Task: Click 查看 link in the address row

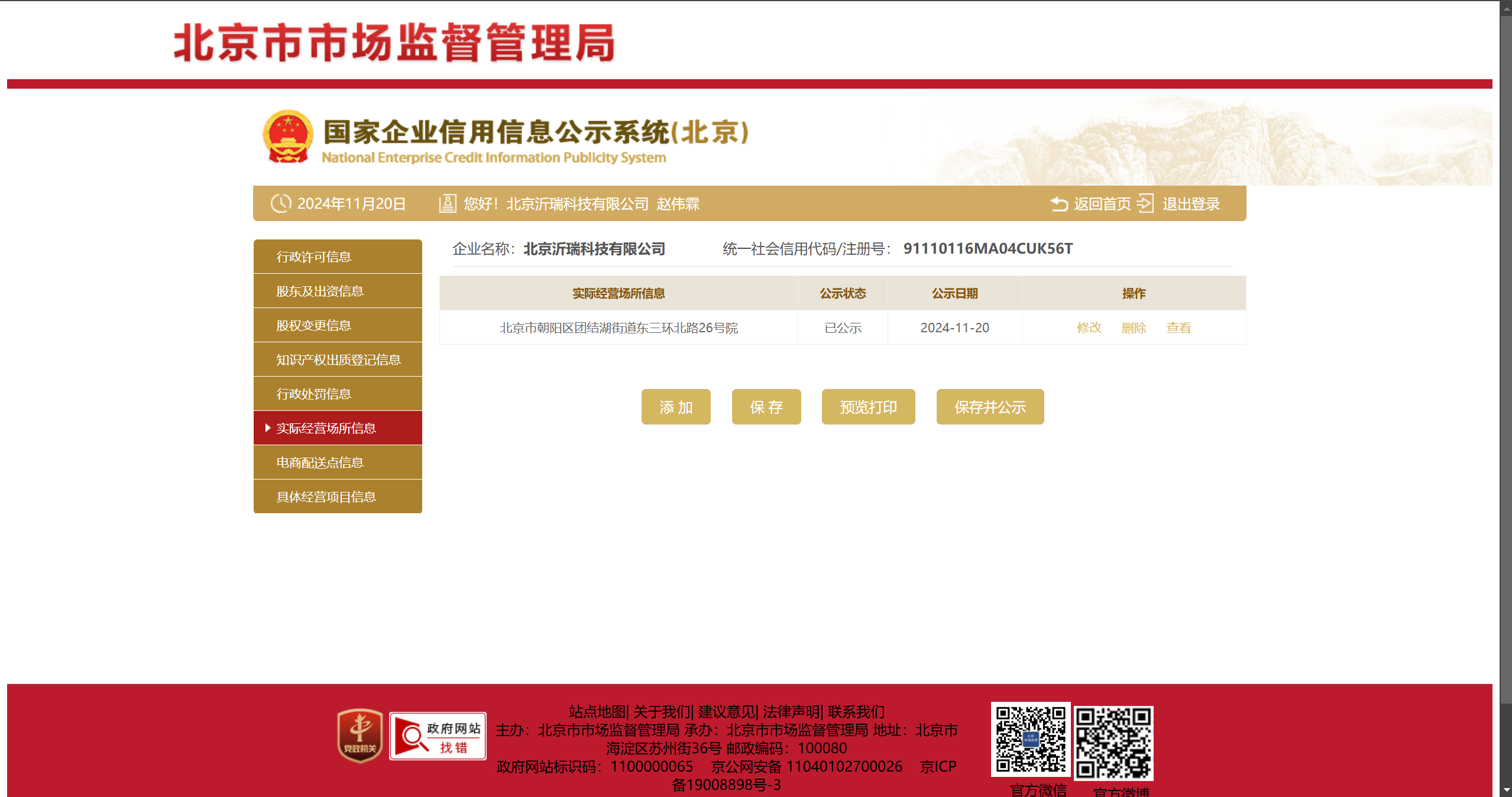Action: click(x=1178, y=328)
